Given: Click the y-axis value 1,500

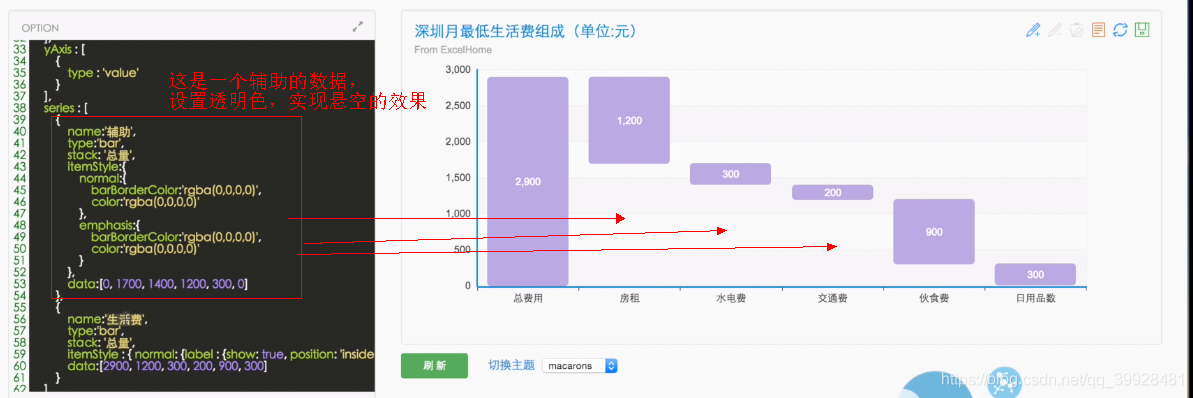Looking at the screenshot, I should (458, 177).
